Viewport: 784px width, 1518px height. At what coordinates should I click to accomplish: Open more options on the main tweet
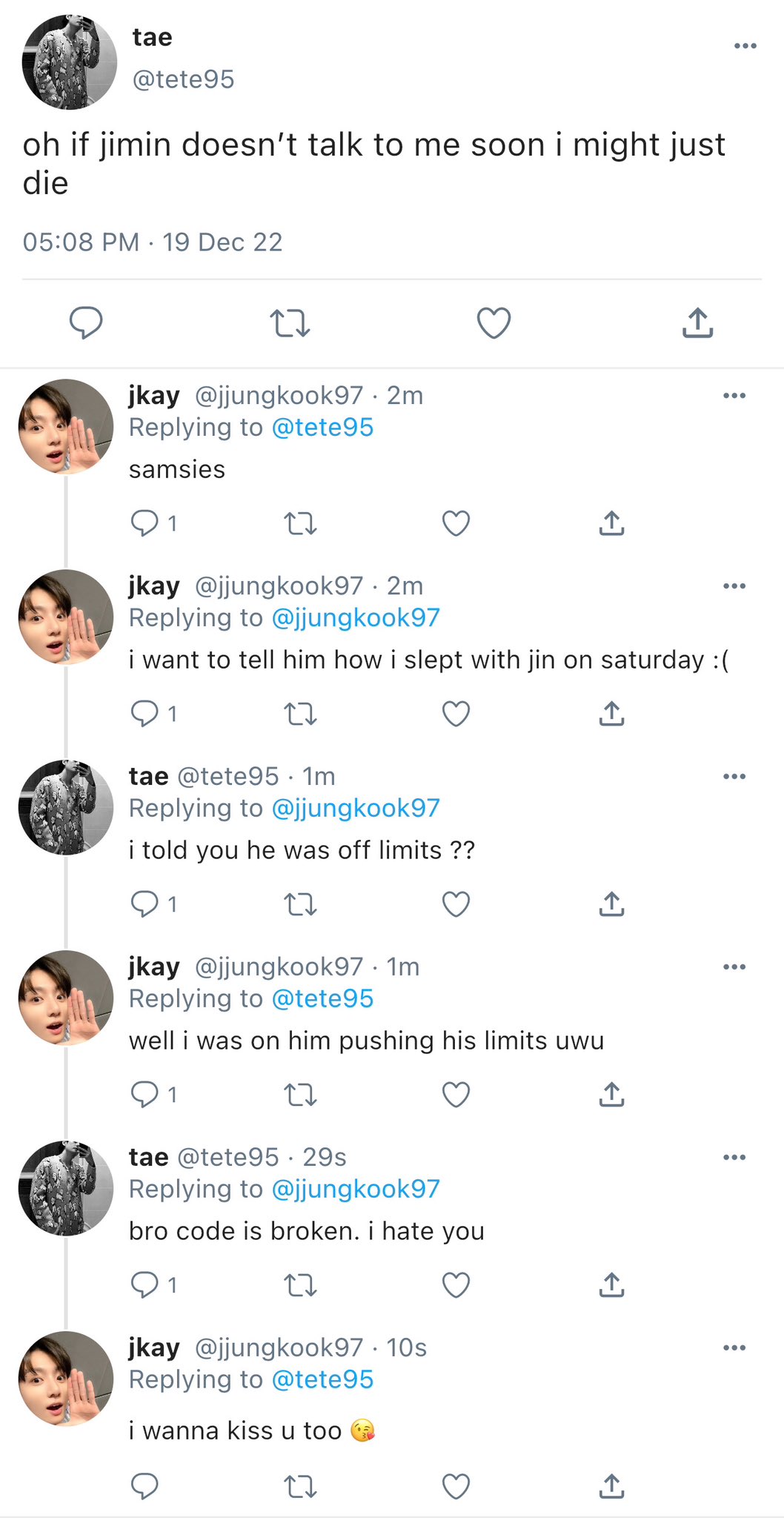coord(745,46)
